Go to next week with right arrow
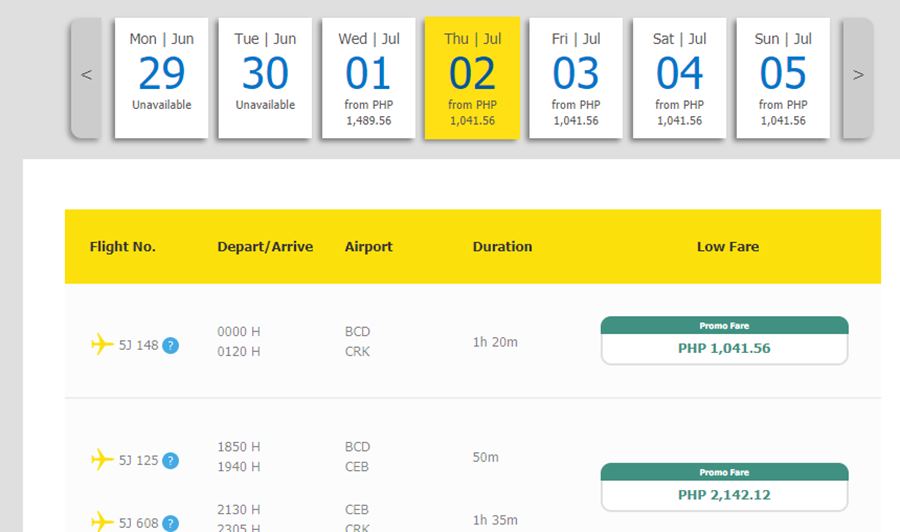Image resolution: width=900 pixels, height=532 pixels. coord(857,76)
